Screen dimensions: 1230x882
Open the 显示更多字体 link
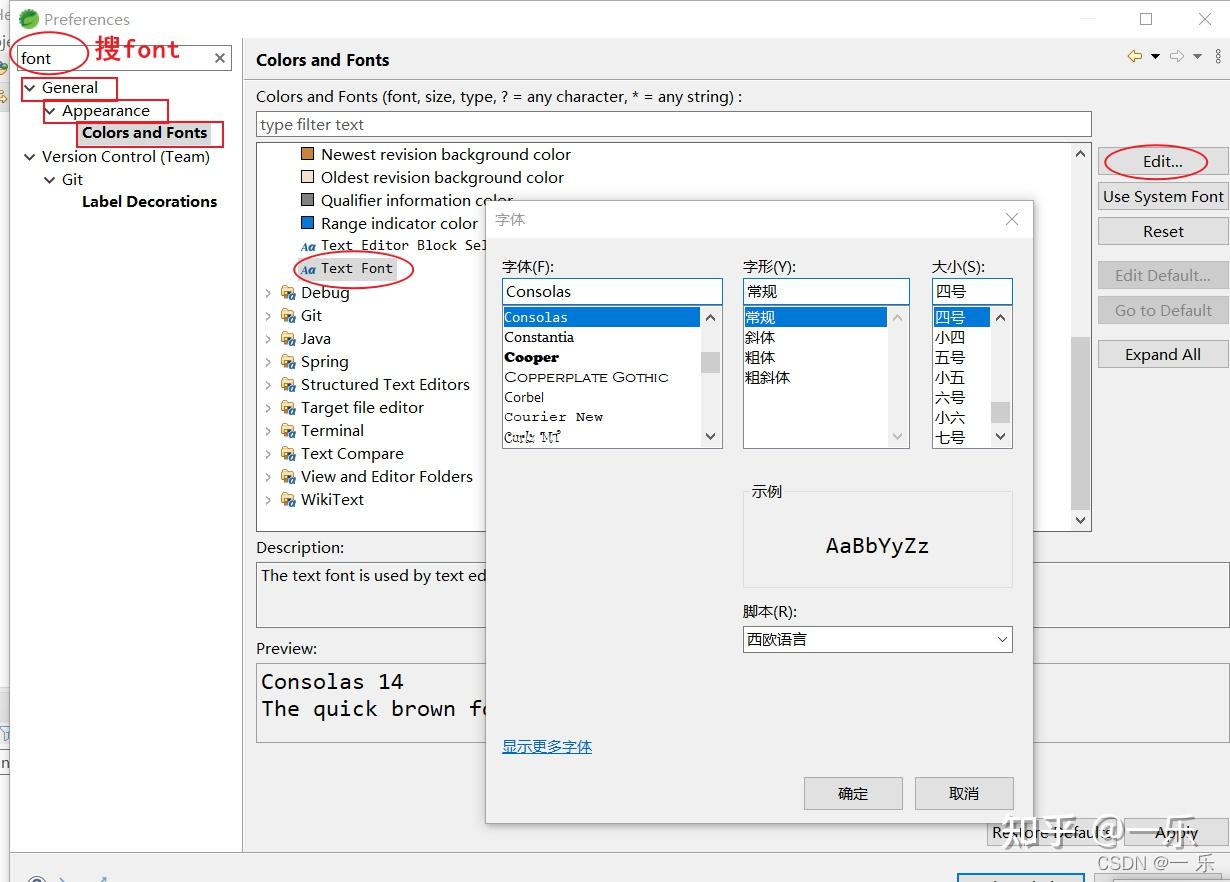(547, 747)
